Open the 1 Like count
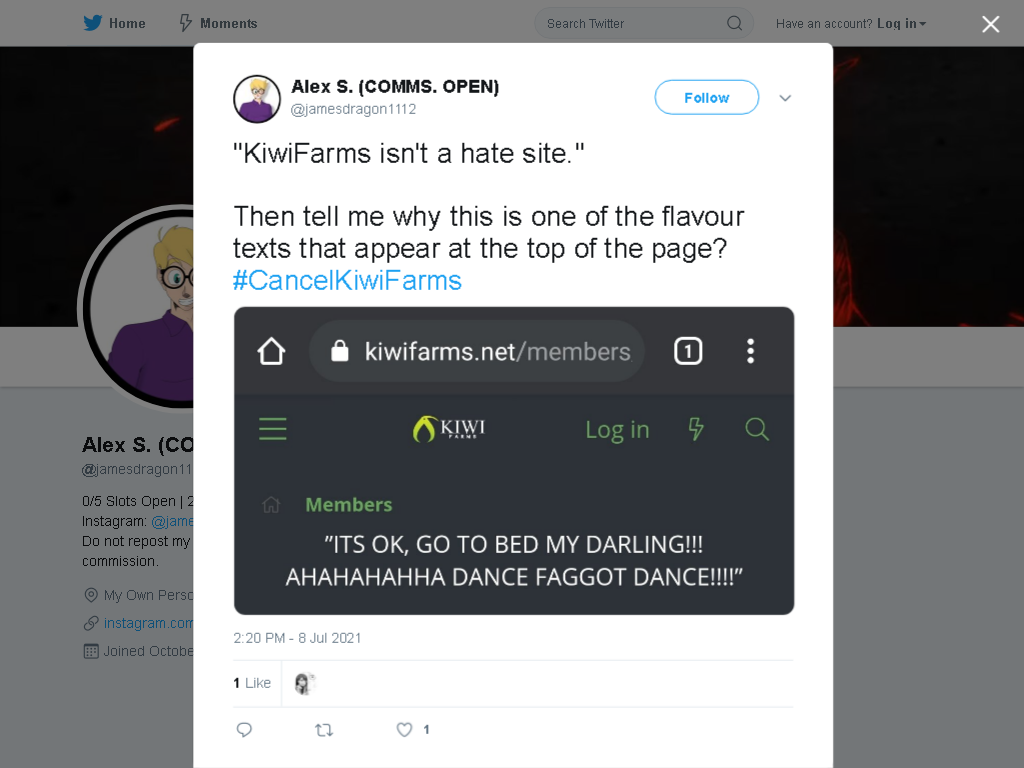 (x=252, y=683)
